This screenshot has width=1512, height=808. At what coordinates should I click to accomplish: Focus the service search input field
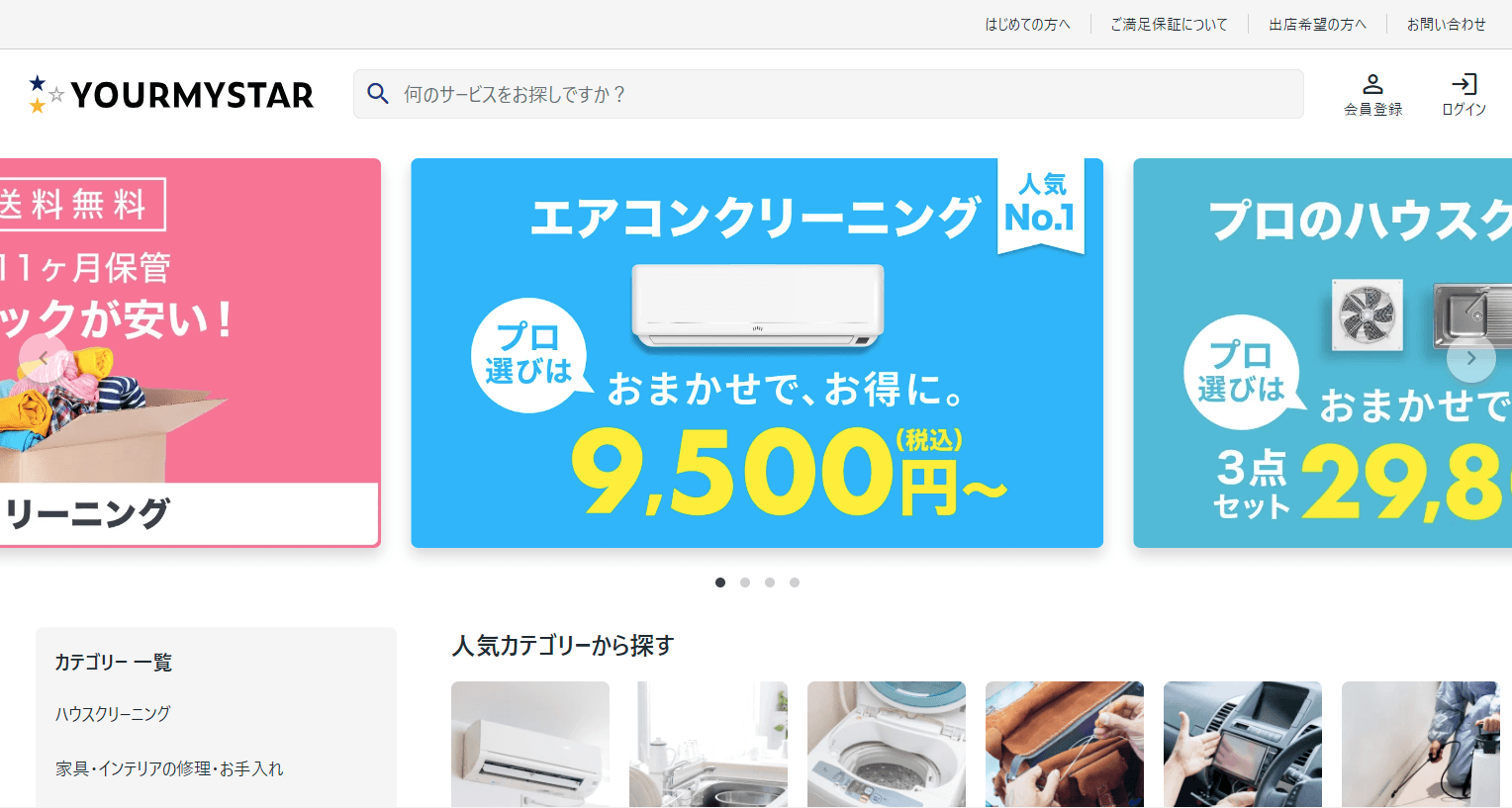[x=828, y=94]
